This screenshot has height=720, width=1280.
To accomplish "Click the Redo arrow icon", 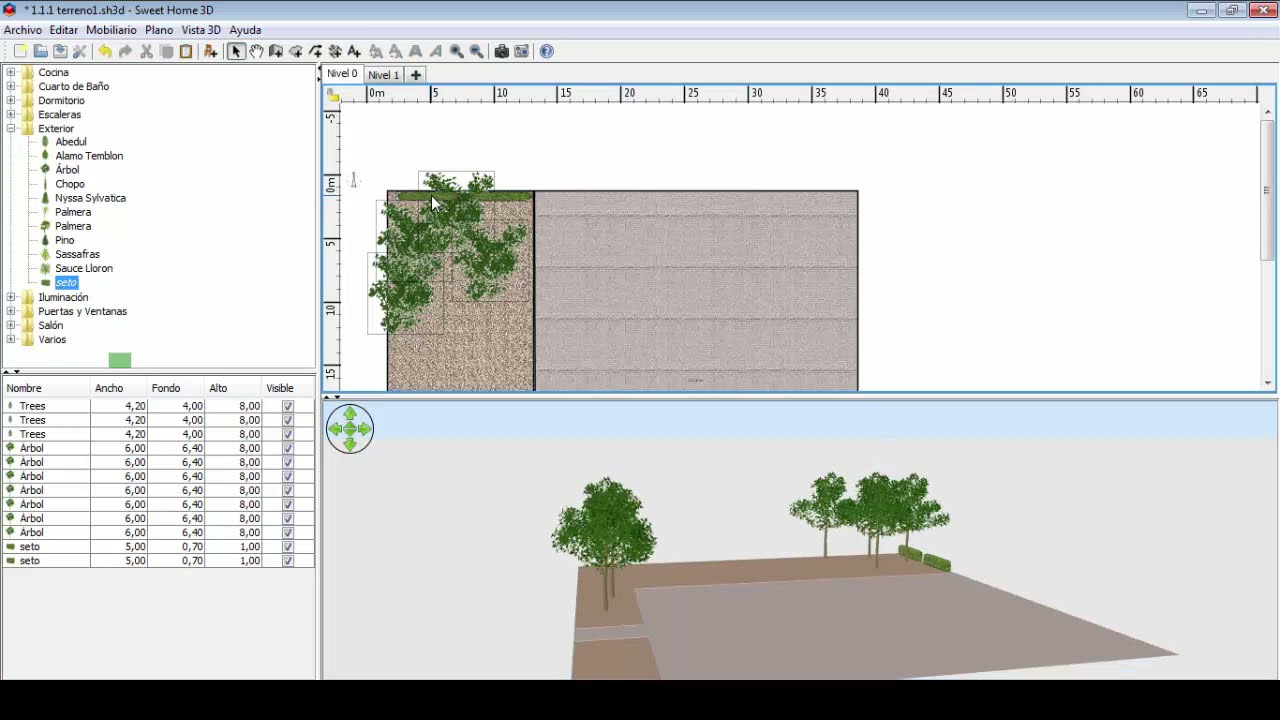I will [x=125, y=51].
